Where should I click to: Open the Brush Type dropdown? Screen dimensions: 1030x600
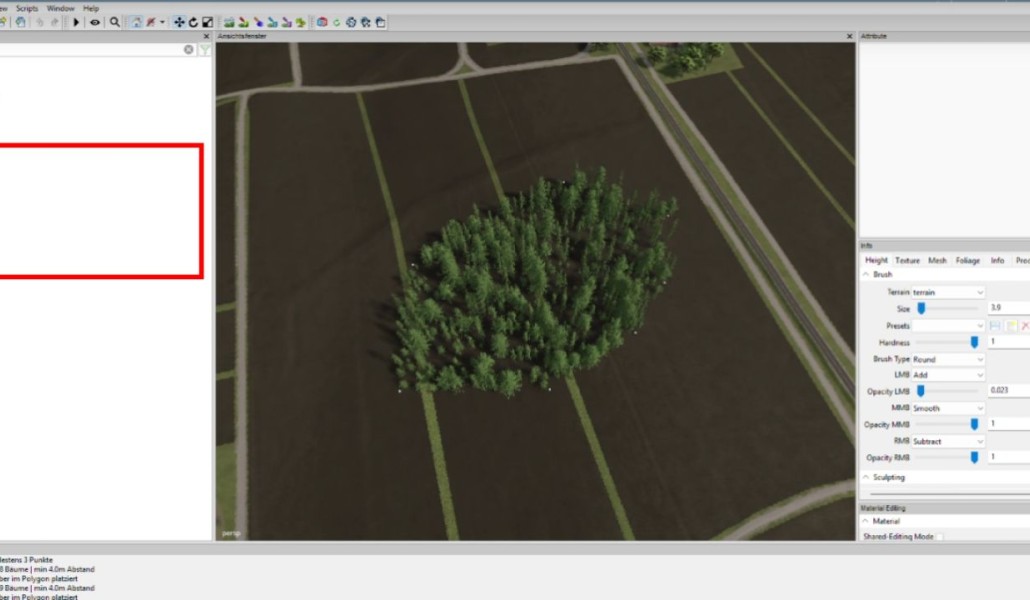(948, 359)
